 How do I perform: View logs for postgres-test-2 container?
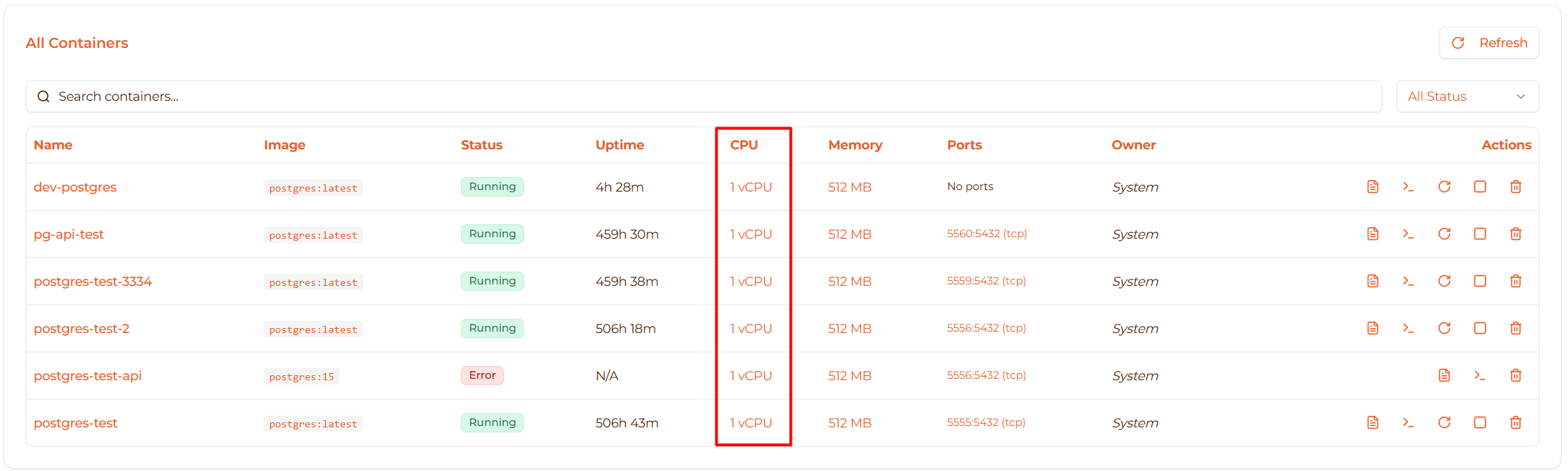tap(1372, 328)
